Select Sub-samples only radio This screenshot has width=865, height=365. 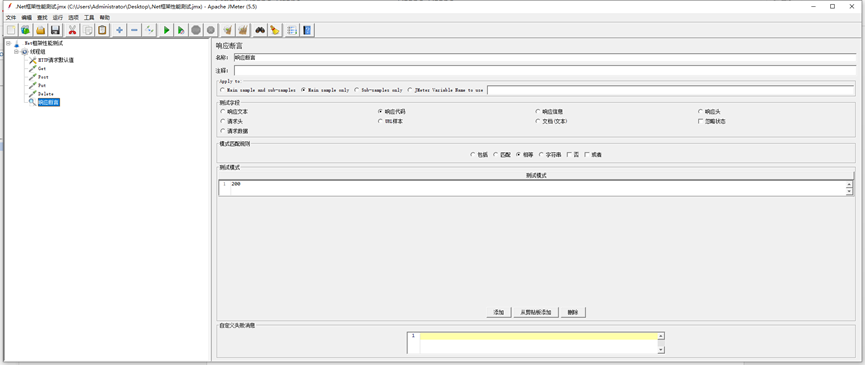(x=357, y=90)
